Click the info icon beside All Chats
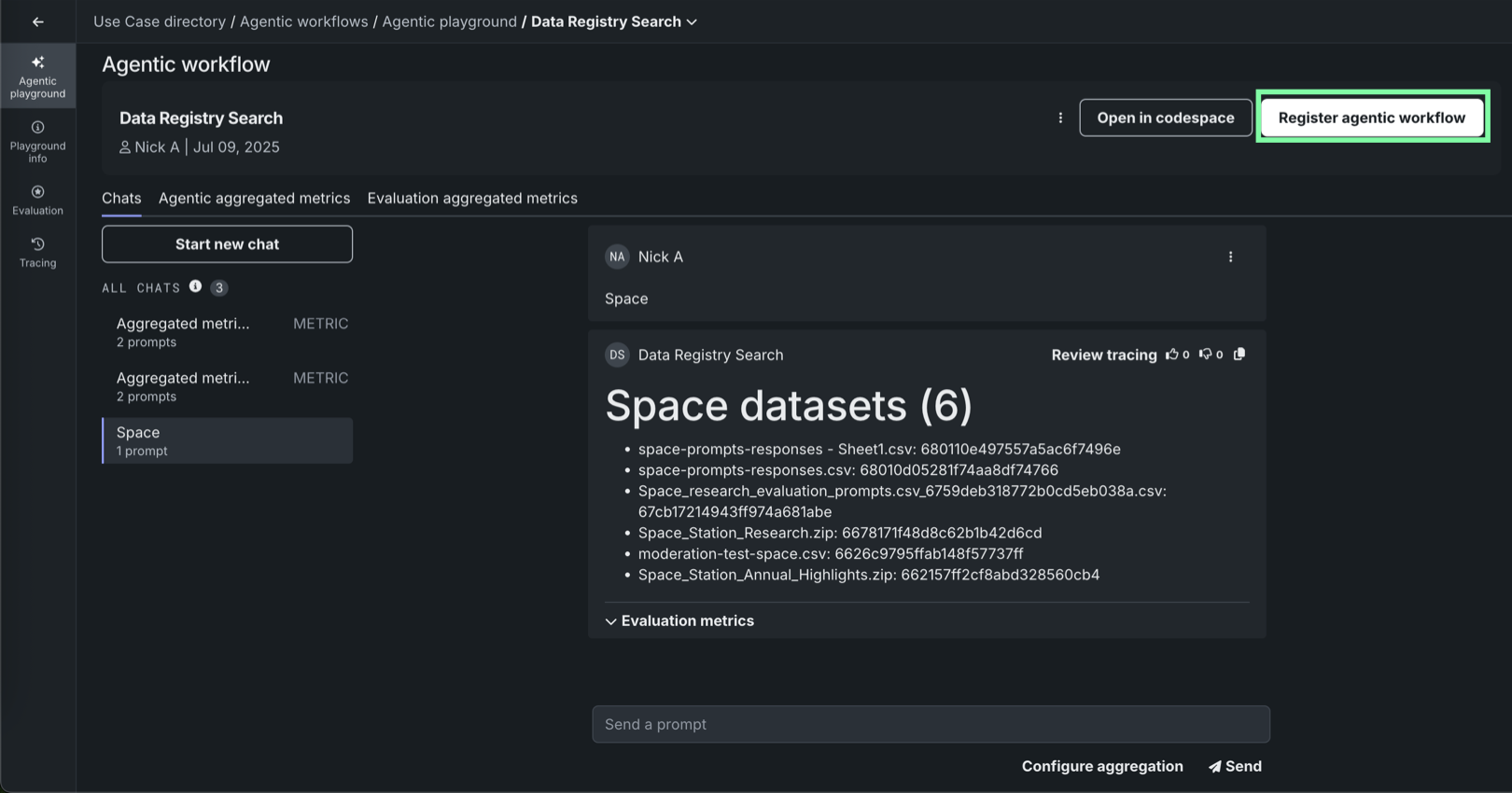 (195, 286)
